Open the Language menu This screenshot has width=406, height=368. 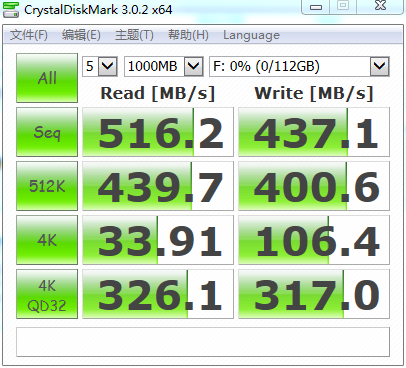(x=251, y=35)
